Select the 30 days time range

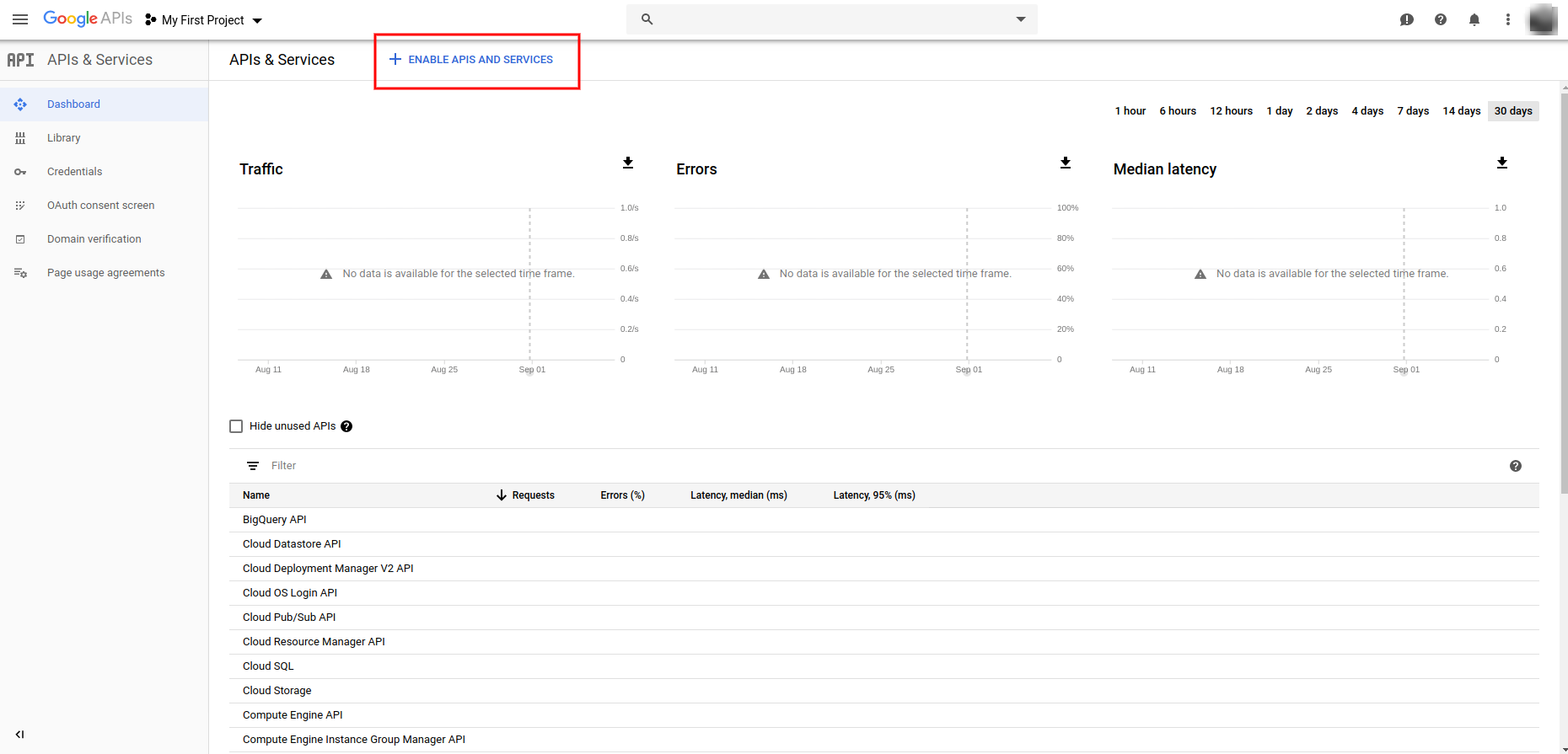point(1513,111)
